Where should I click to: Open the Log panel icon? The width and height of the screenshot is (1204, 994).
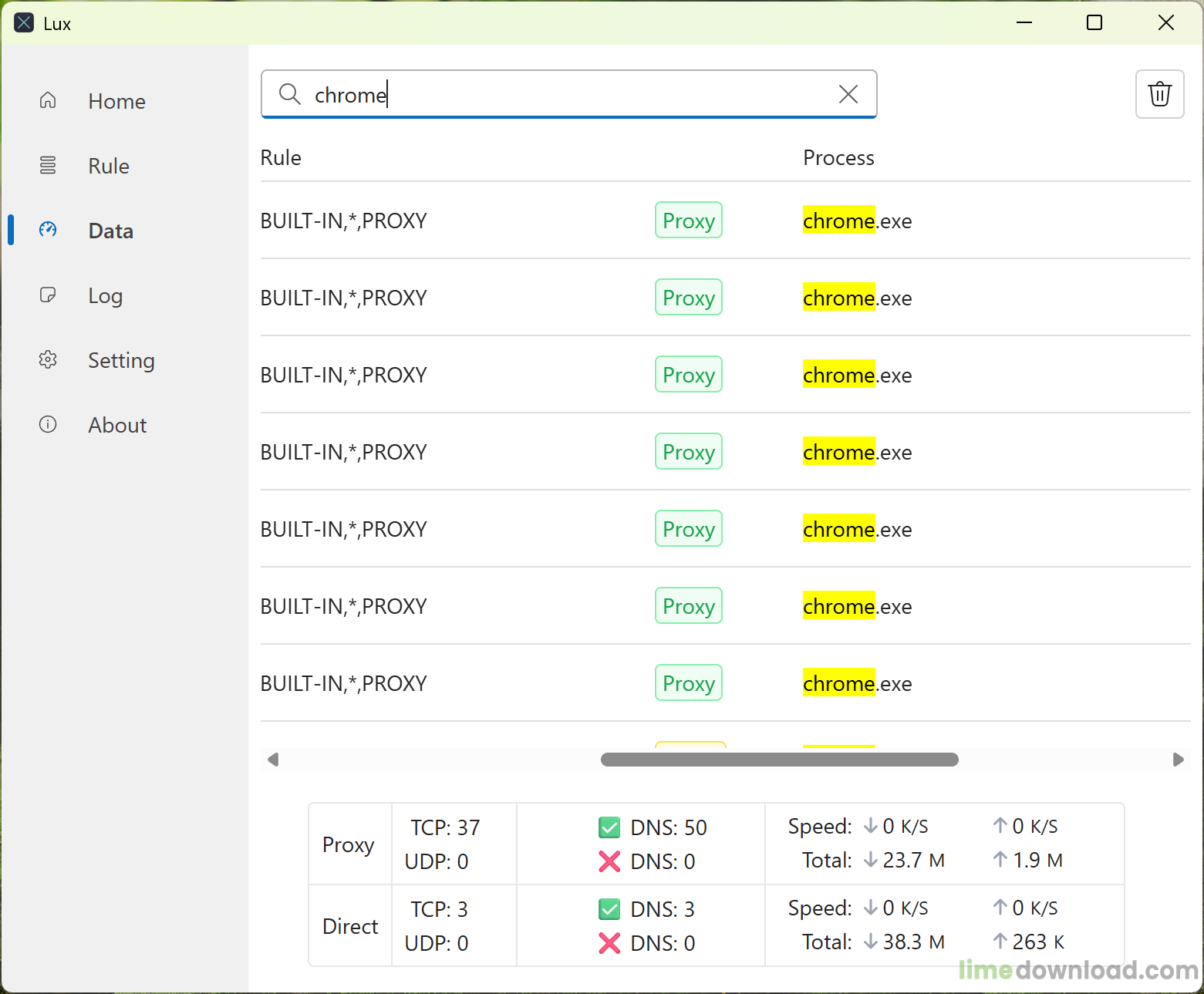coord(47,295)
